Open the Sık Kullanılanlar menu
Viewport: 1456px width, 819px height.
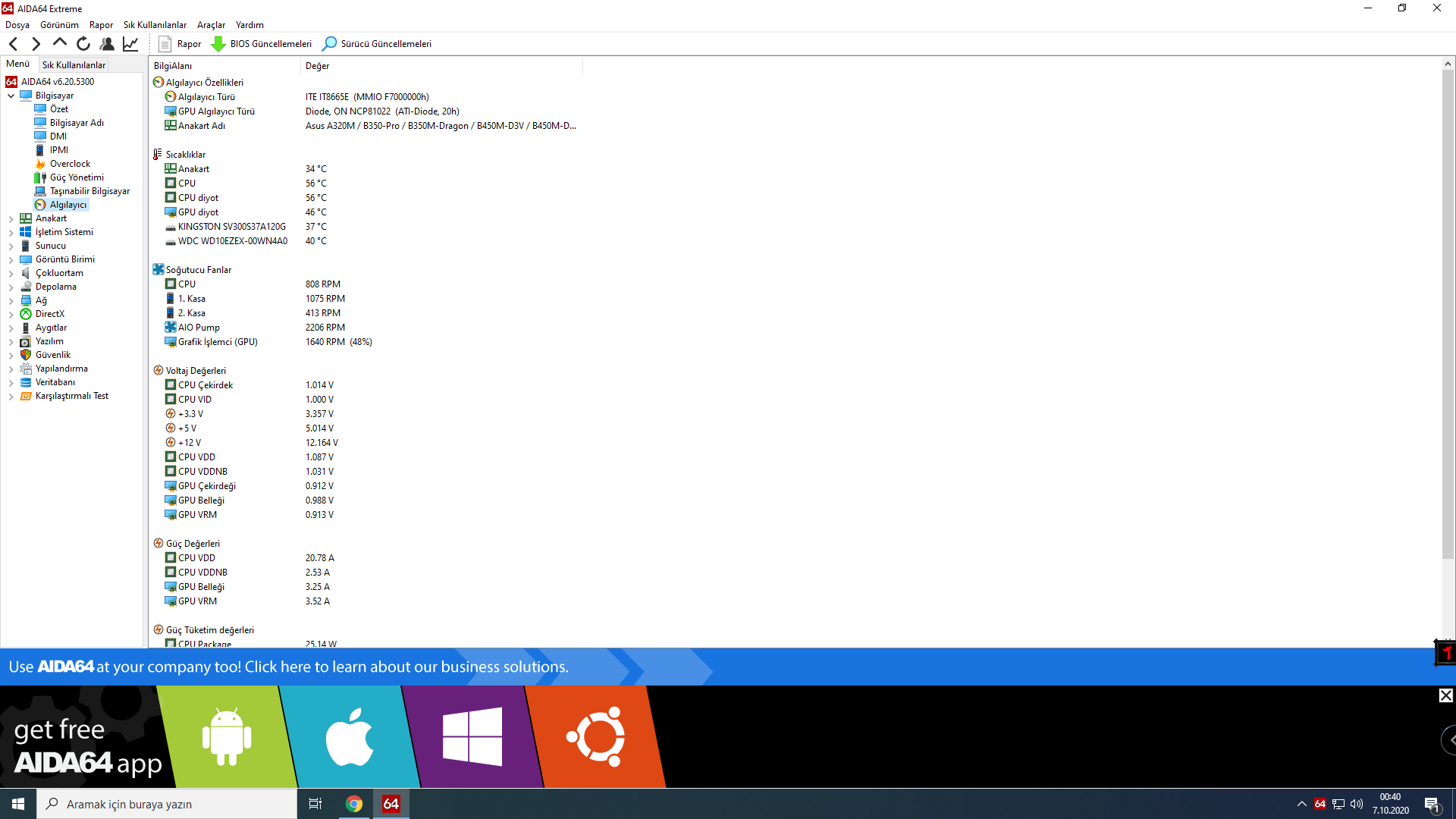(x=155, y=25)
